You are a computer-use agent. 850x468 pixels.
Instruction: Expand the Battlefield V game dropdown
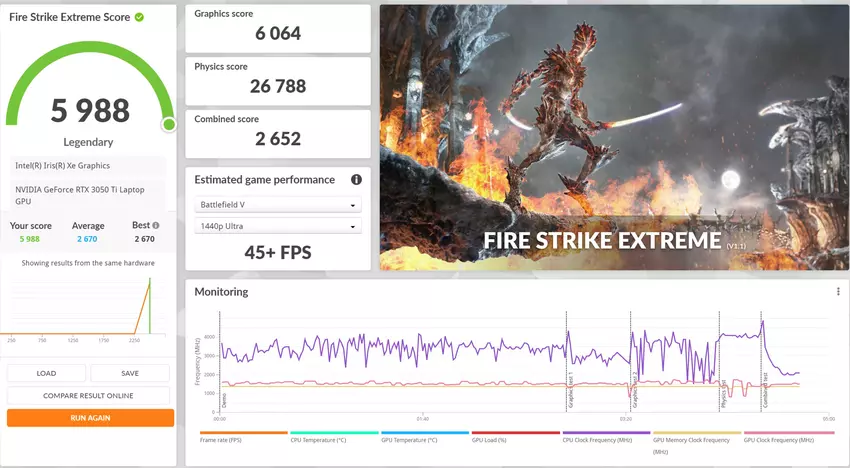pos(277,206)
